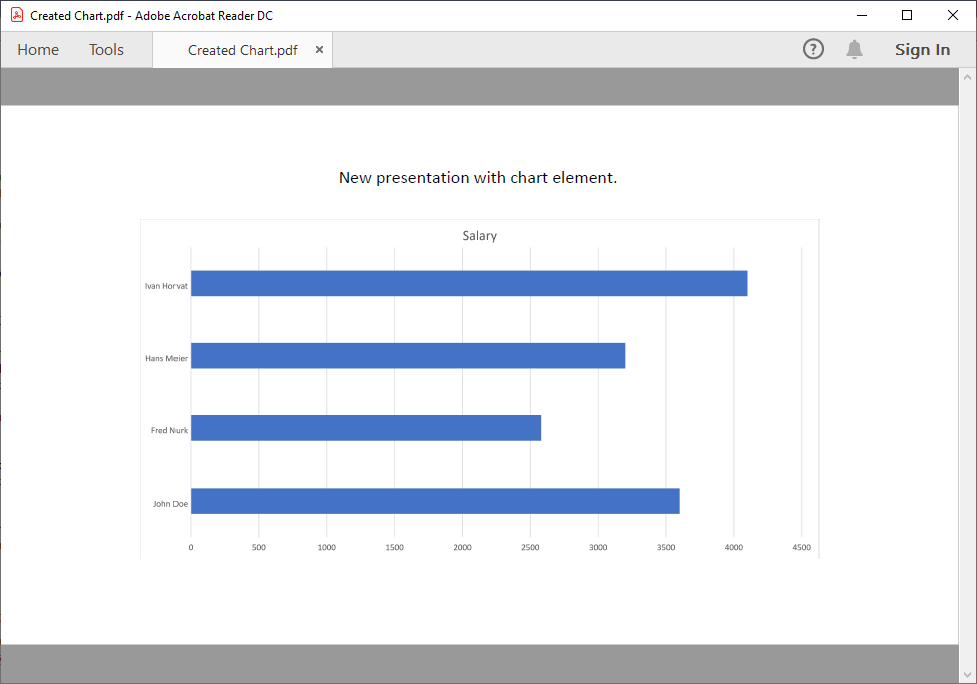
Task: Click the 'New presentation with chart element' heading
Action: click(478, 178)
